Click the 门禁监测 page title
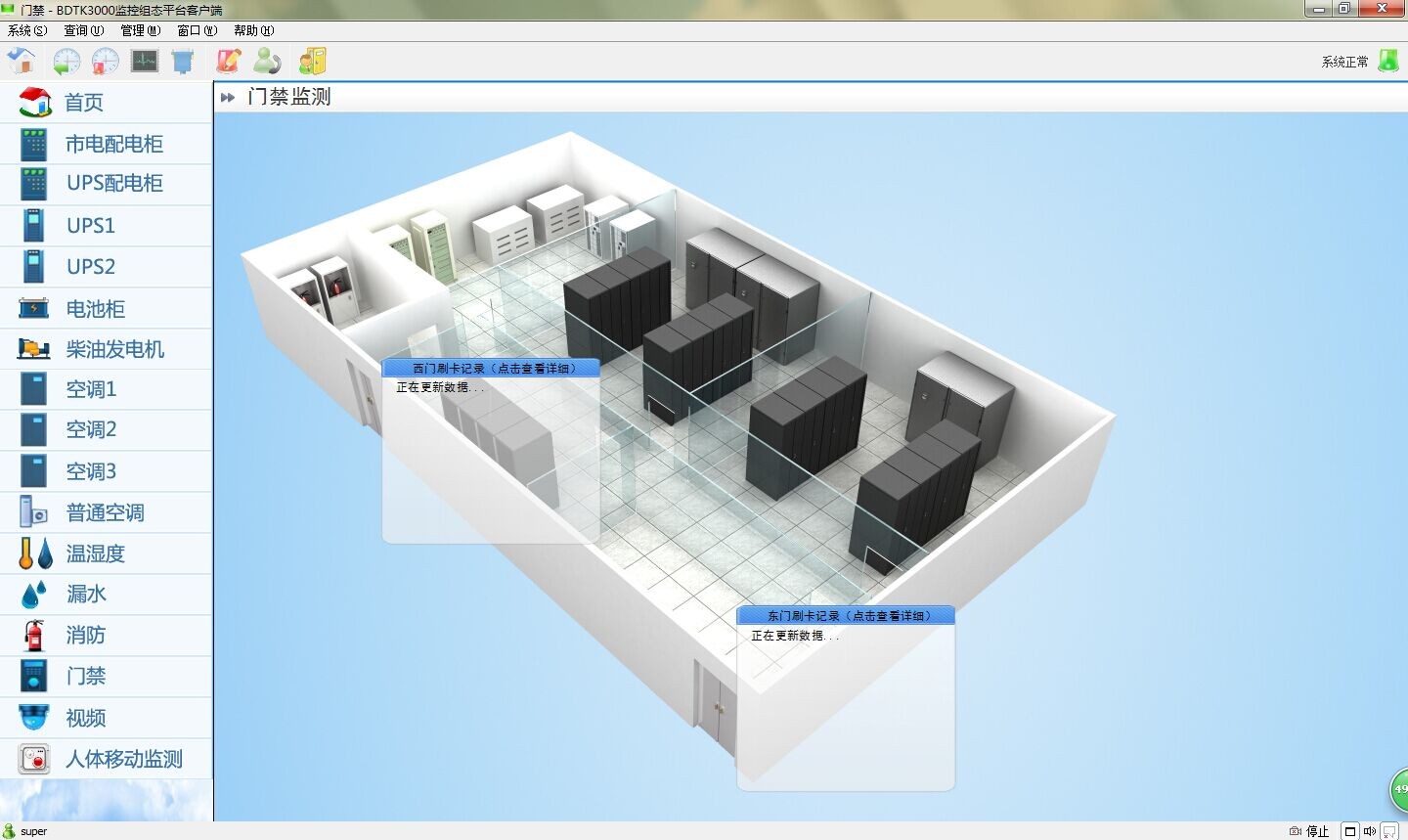 (x=289, y=97)
